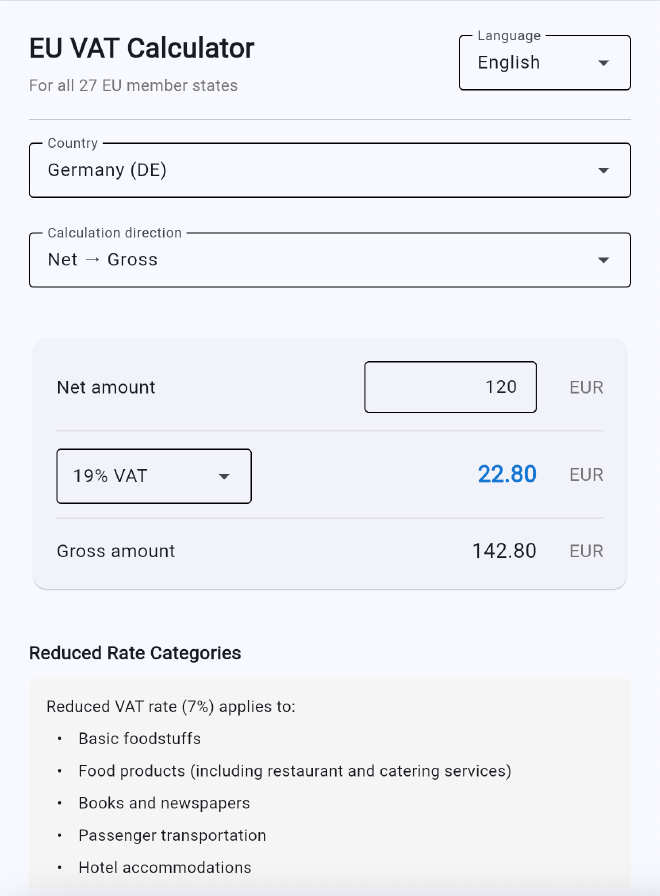
Task: Click the EU VAT Calculator heading
Action: pyautogui.click(x=141, y=48)
